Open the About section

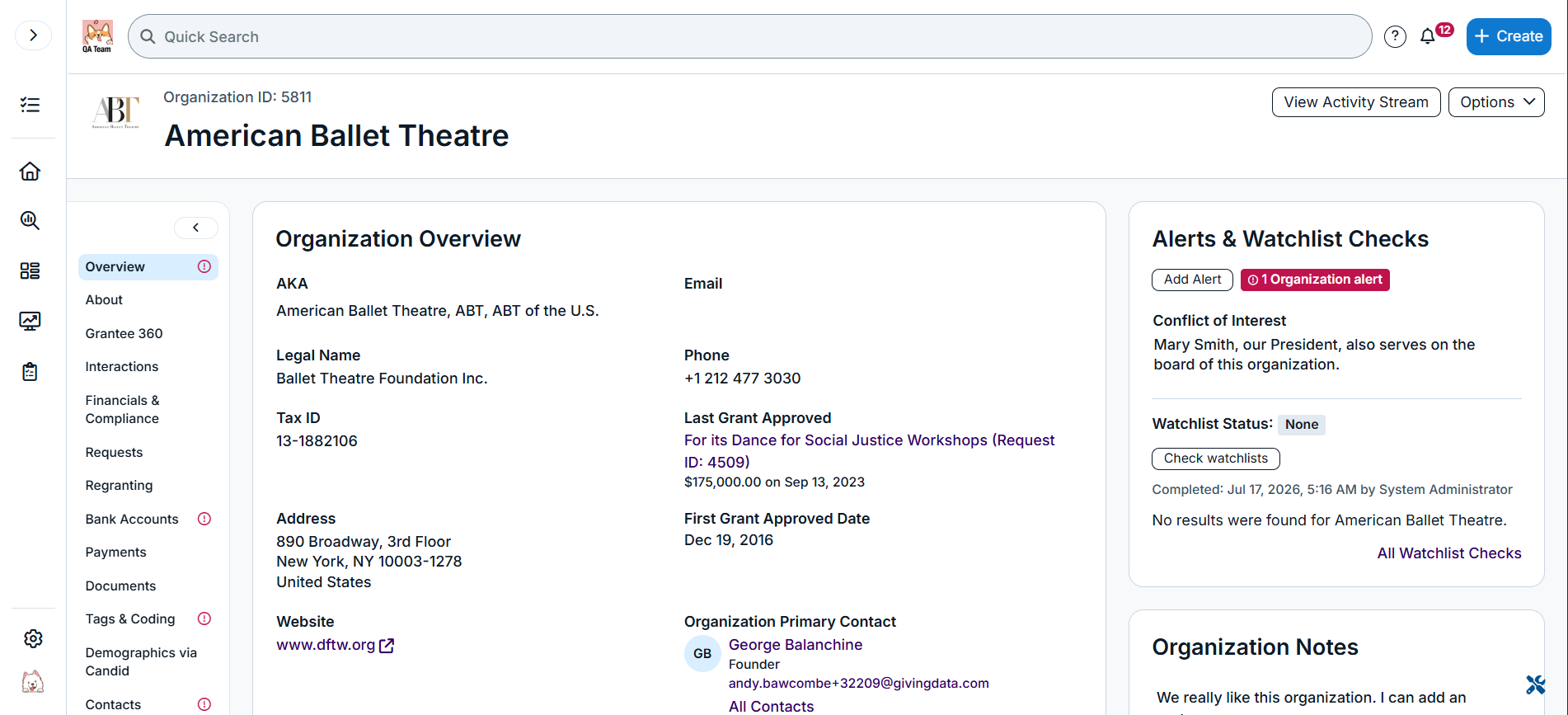click(x=104, y=300)
